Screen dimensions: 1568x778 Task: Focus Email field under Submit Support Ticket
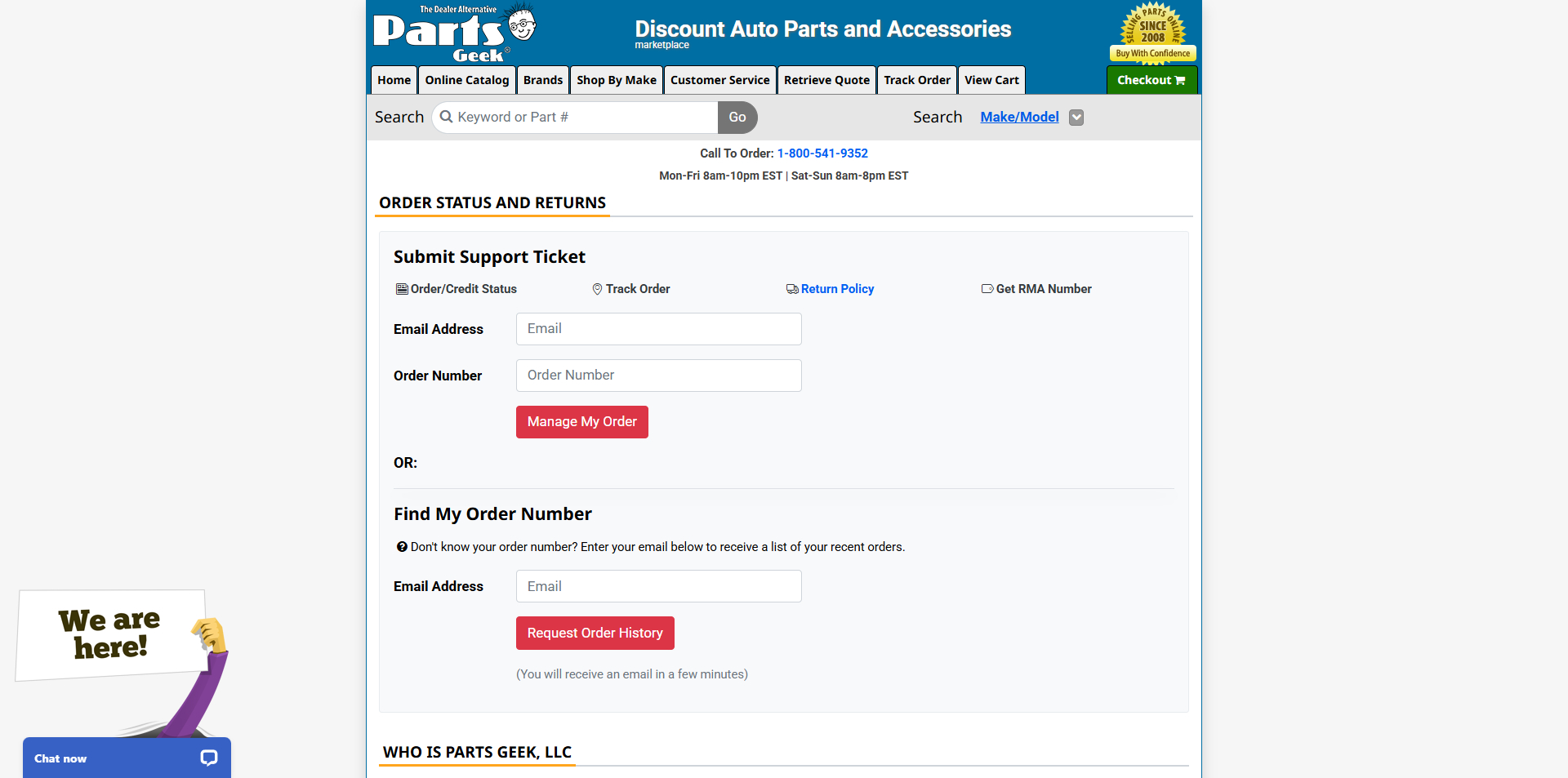pyautogui.click(x=659, y=329)
